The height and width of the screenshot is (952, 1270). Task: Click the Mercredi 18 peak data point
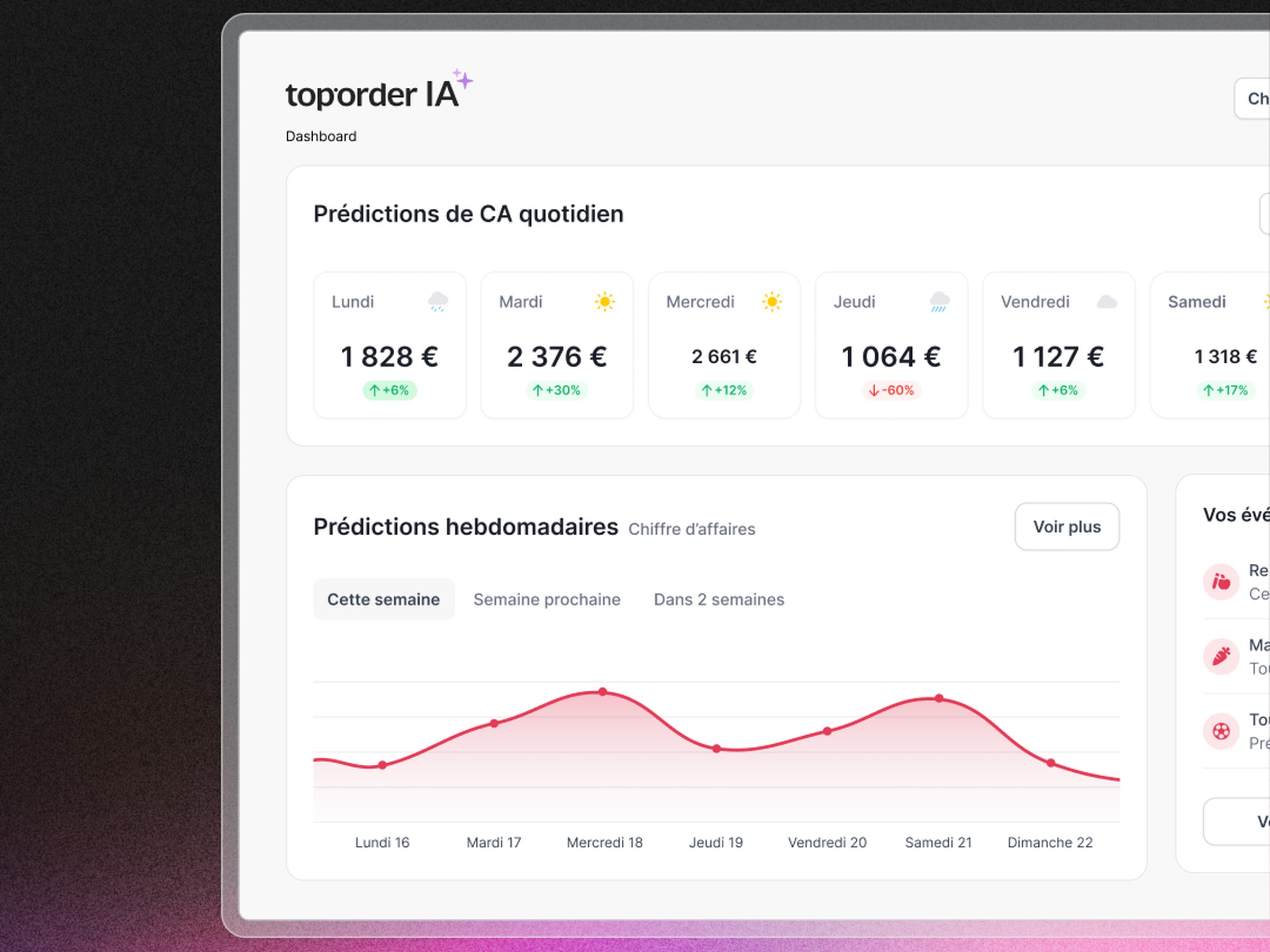pos(602,691)
